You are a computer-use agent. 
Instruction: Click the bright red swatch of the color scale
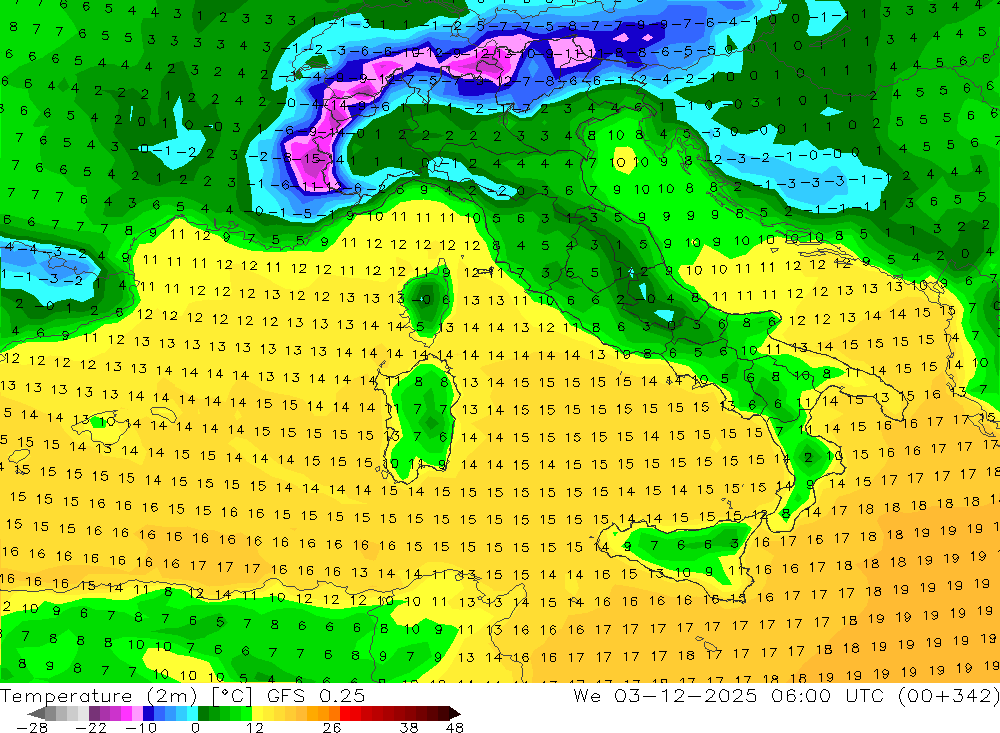[x=345, y=714]
